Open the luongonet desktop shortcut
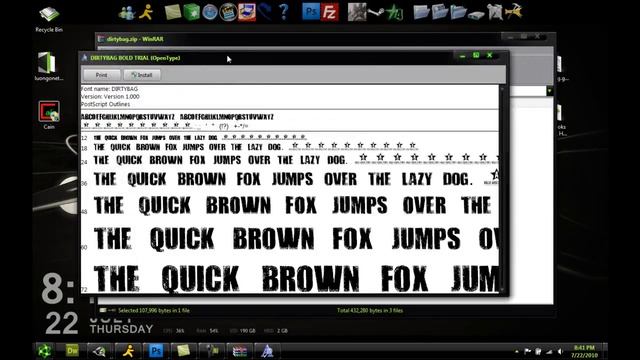This screenshot has width=640, height=360. pyautogui.click(x=49, y=67)
